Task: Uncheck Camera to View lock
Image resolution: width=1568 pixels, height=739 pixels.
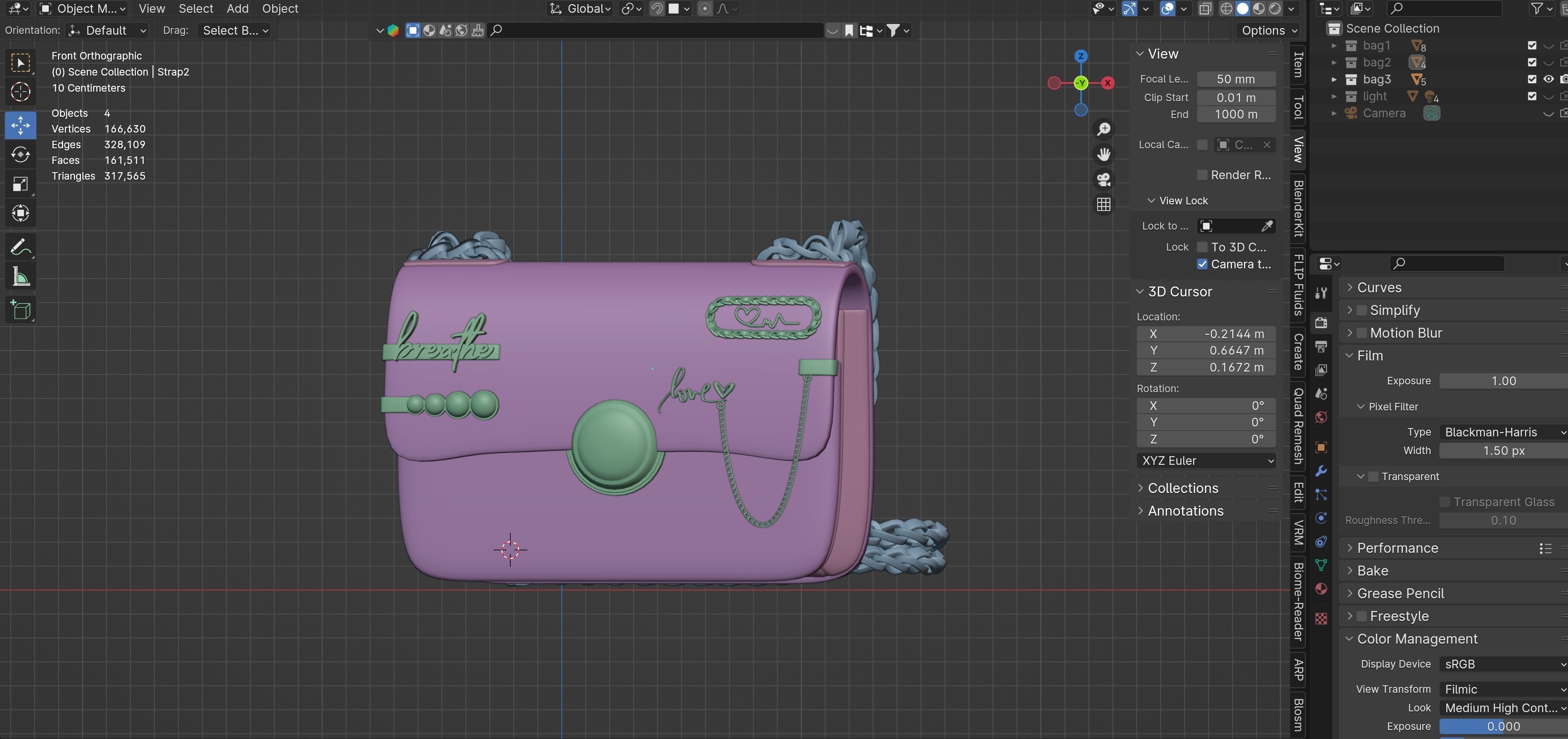Action: coord(1202,264)
